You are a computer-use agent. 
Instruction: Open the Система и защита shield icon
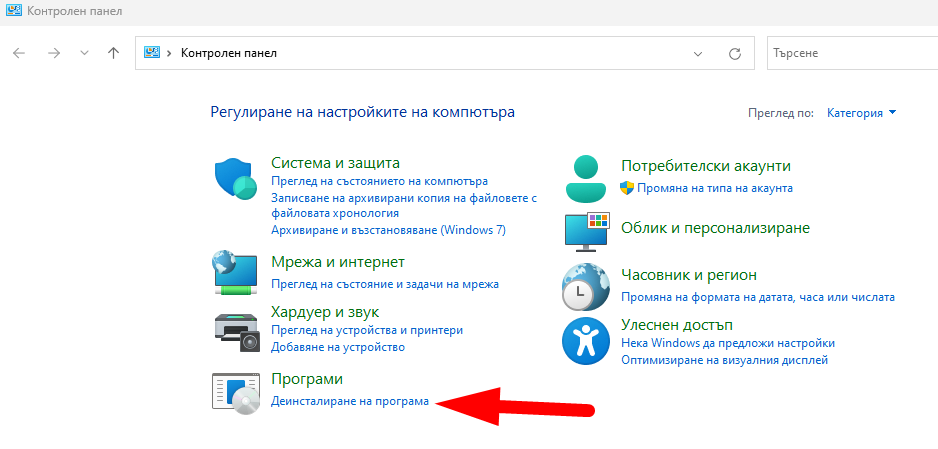tap(236, 180)
